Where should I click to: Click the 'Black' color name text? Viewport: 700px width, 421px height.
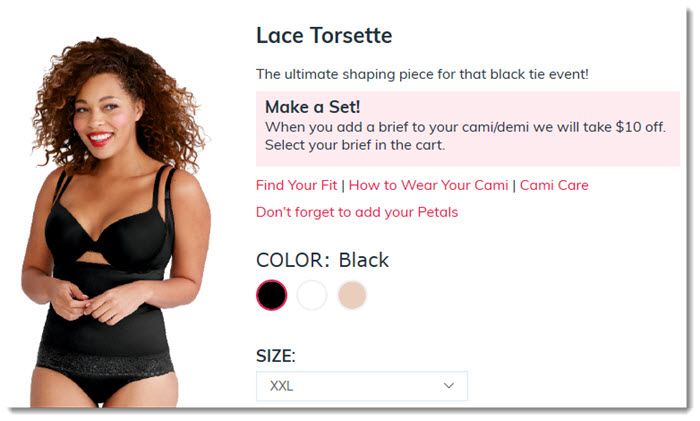[363, 260]
